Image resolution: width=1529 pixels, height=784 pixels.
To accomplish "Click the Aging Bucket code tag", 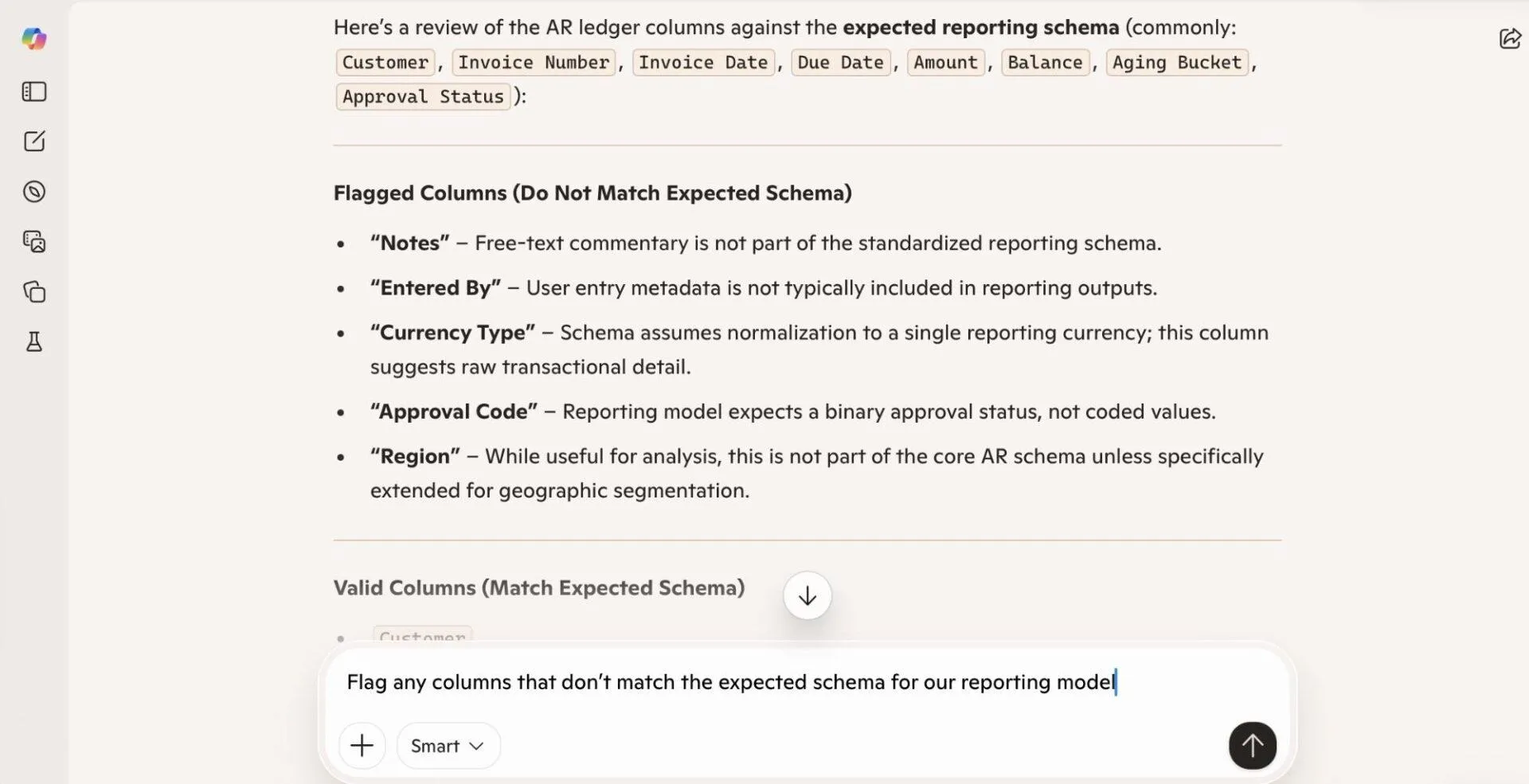I will [1177, 62].
